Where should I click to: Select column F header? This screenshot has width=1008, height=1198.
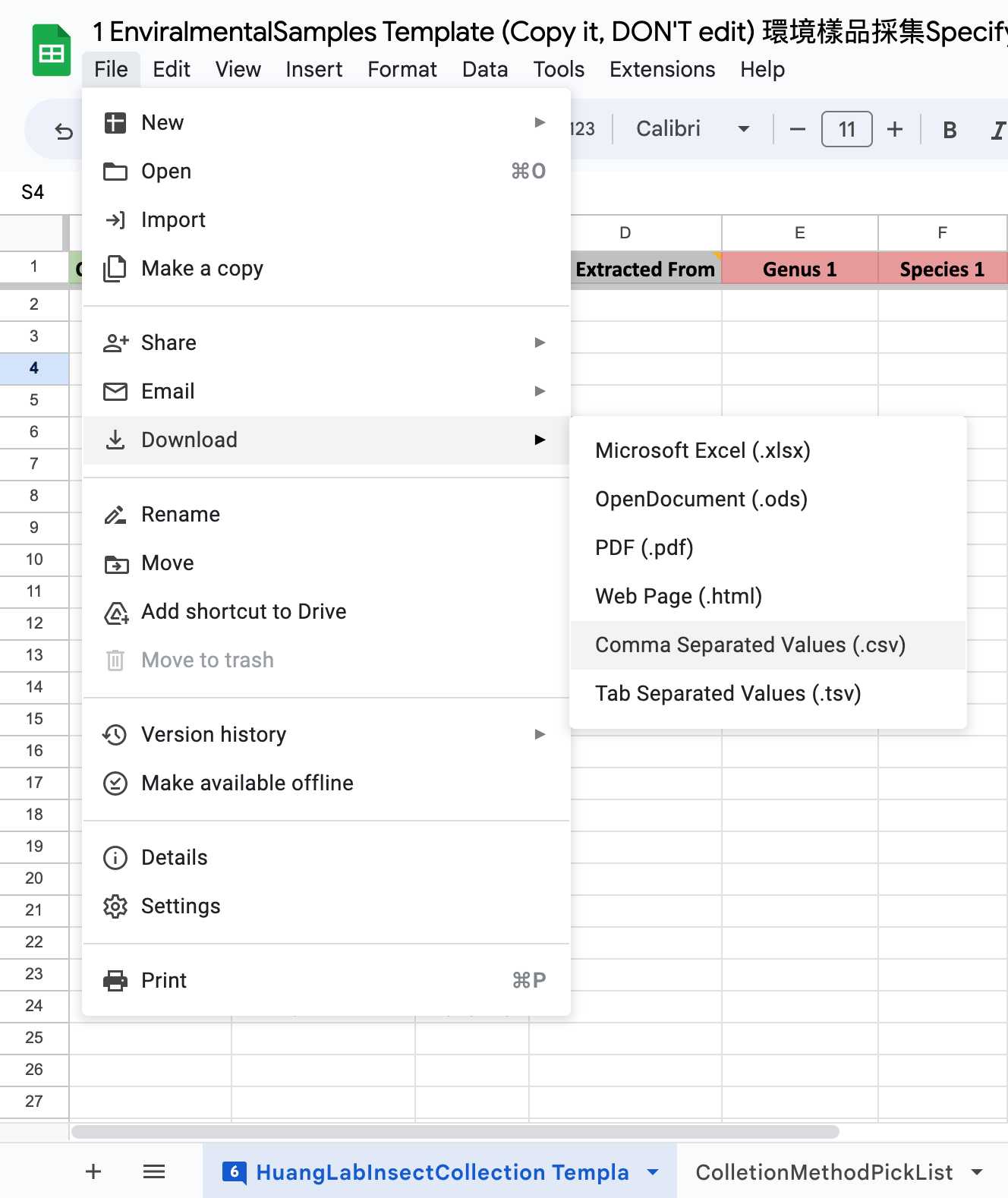pos(943,233)
